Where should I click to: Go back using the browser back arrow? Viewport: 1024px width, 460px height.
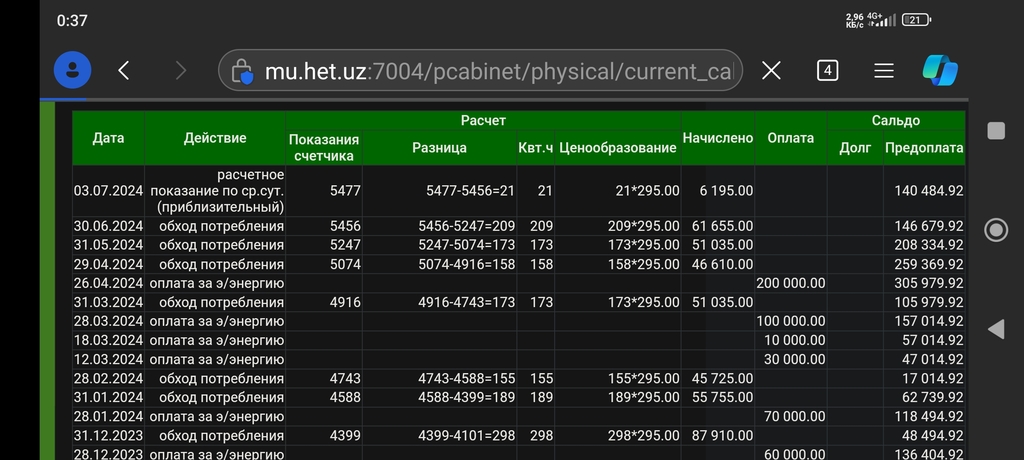coord(124,71)
